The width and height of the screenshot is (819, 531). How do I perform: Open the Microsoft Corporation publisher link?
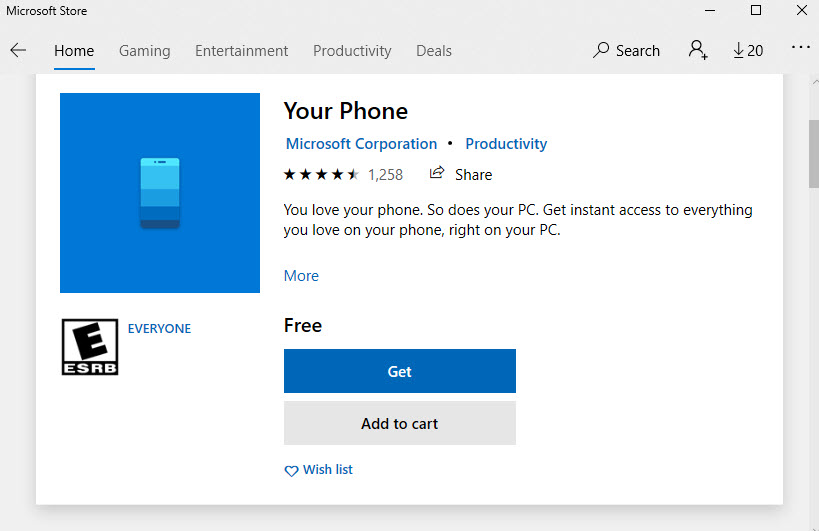[x=361, y=144]
